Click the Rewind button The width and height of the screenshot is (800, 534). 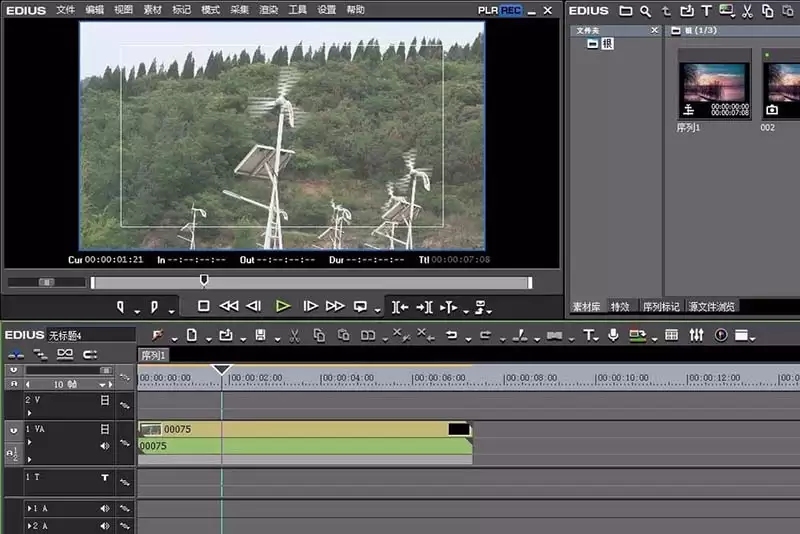point(229,306)
